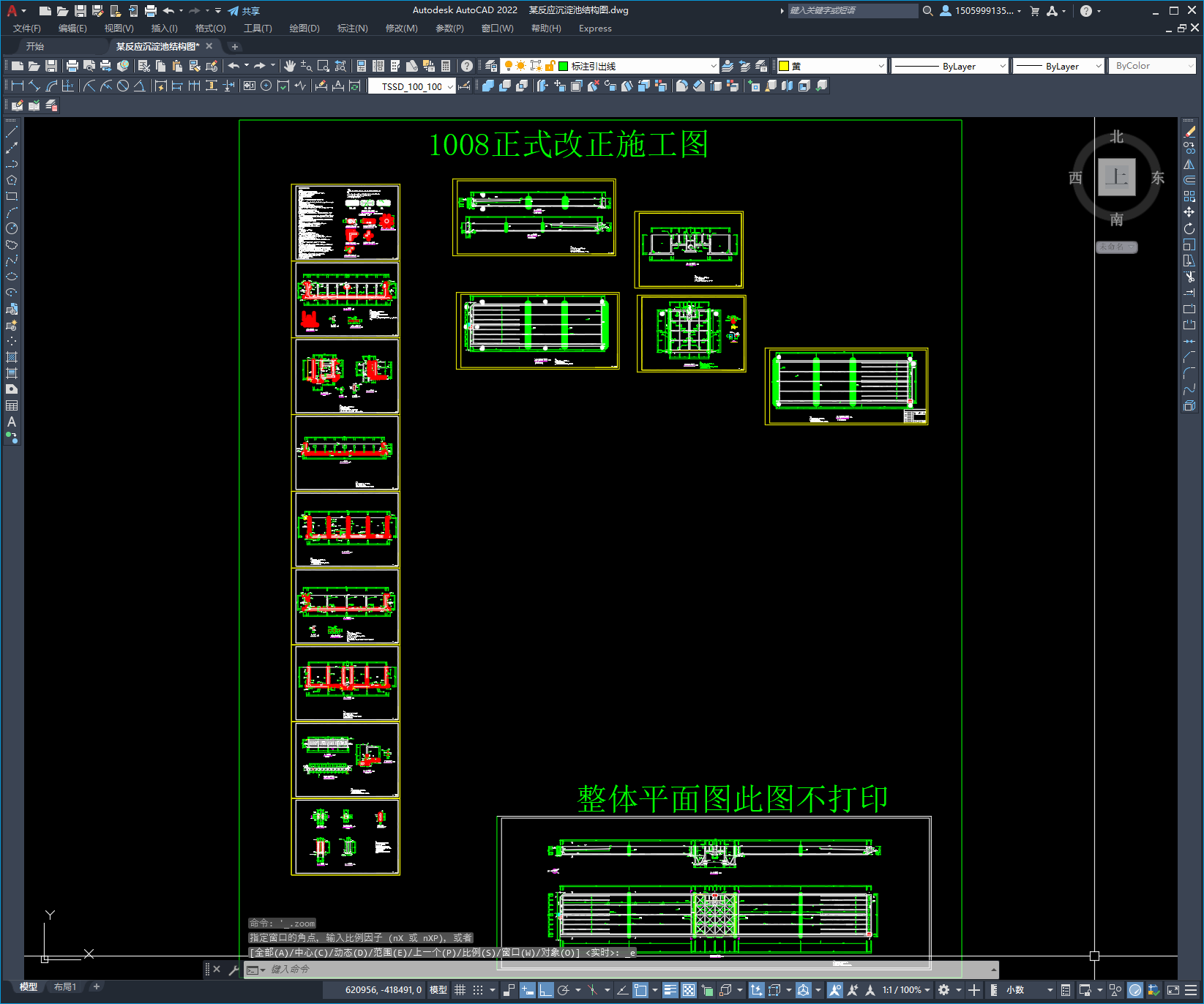Click the keyword search input field
This screenshot has width=1204, height=1004.
[x=853, y=11]
